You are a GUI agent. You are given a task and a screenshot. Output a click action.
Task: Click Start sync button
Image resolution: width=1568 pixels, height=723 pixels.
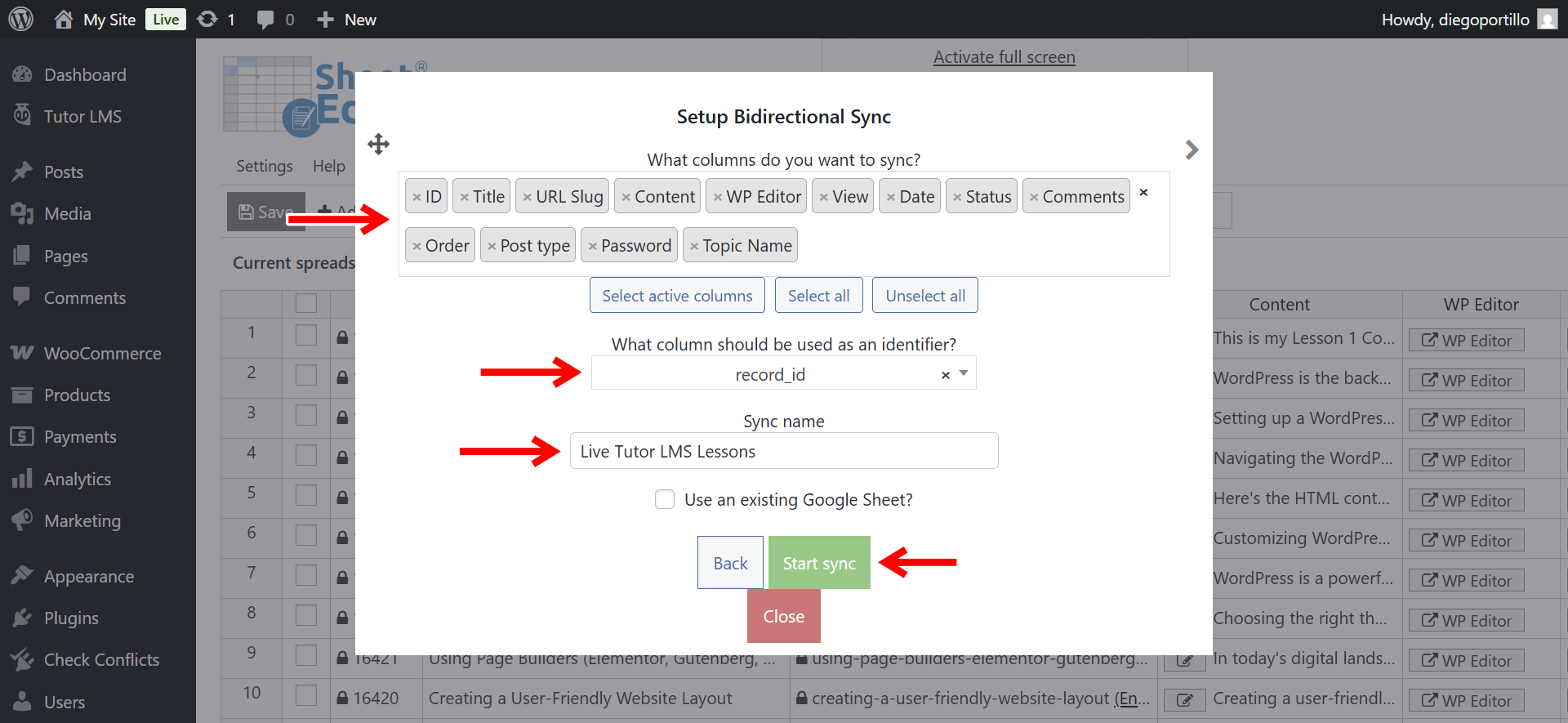click(819, 563)
